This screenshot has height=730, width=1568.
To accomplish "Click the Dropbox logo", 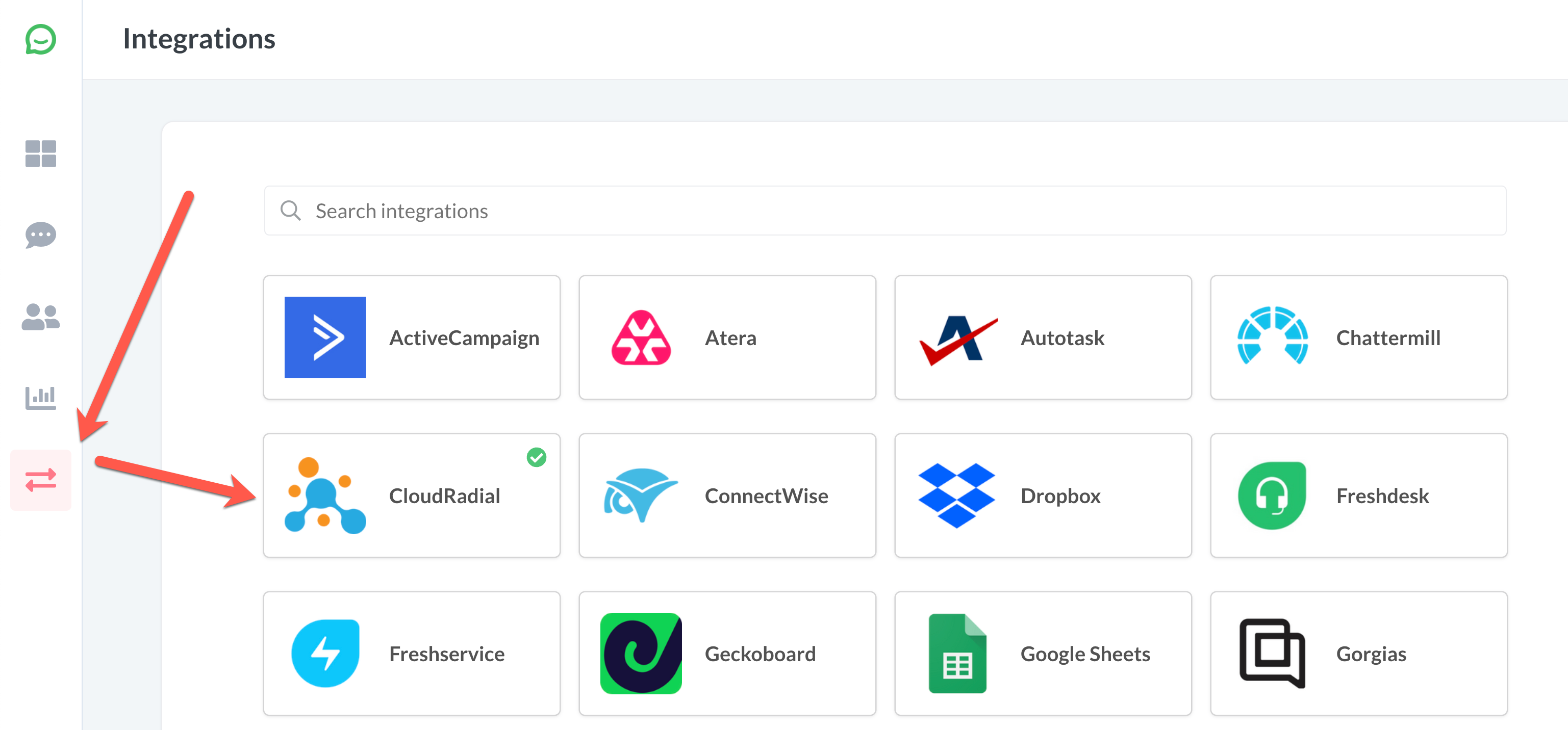I will (956, 495).
